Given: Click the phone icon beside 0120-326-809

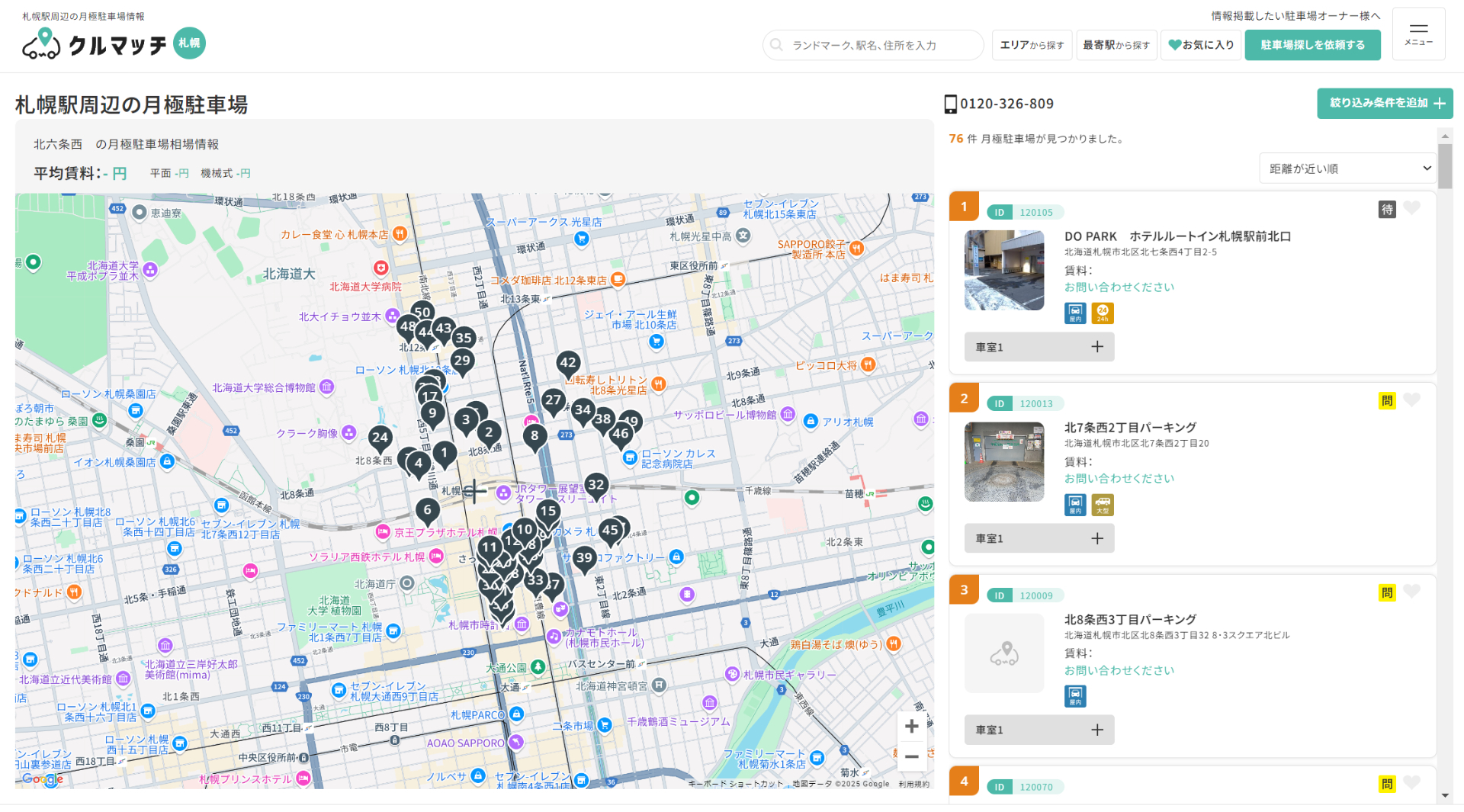Looking at the screenshot, I should click(951, 104).
